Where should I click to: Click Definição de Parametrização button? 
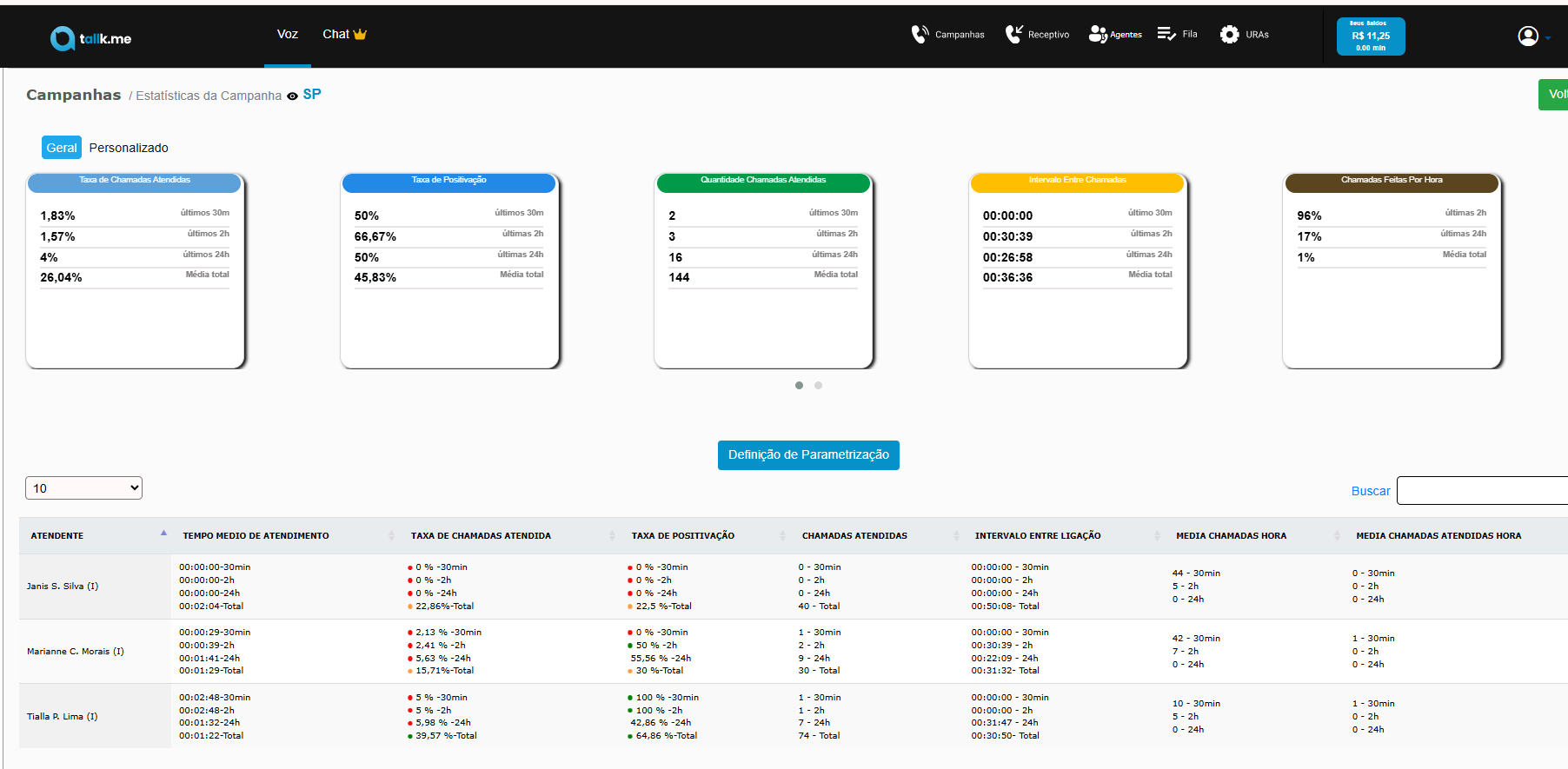tap(808, 455)
